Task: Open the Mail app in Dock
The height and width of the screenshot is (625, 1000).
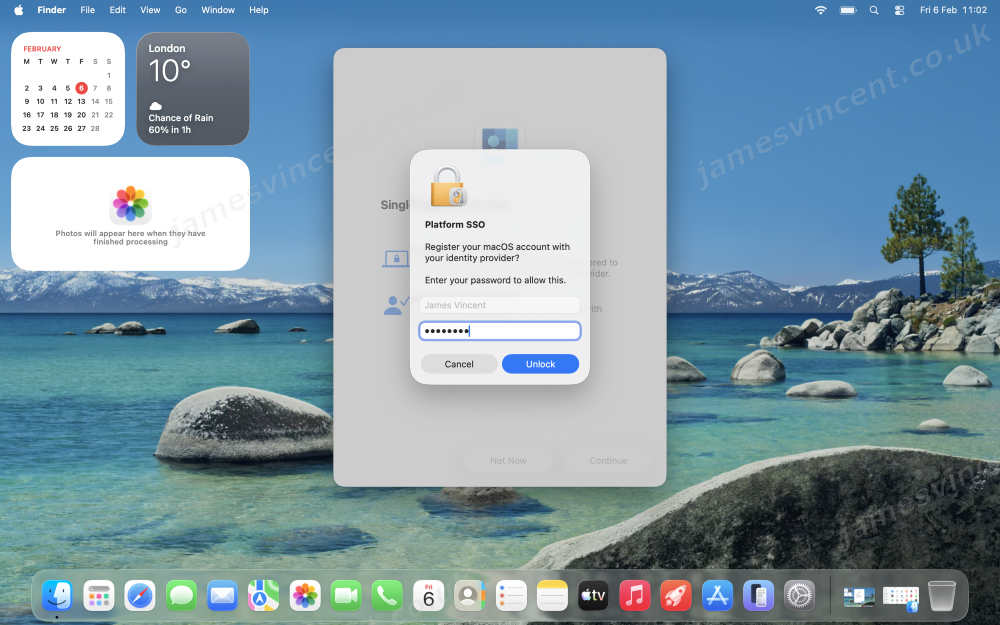Action: tap(222, 596)
